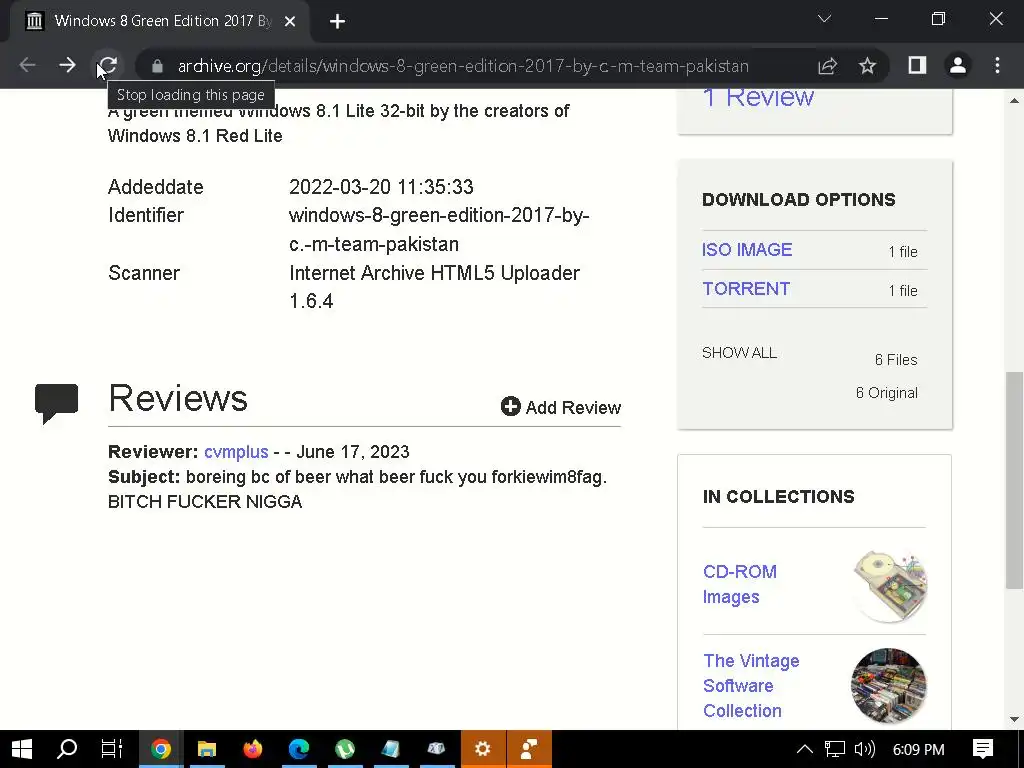The height and width of the screenshot is (768, 1024).
Task: Click the Add Review plus icon
Action: point(511,406)
